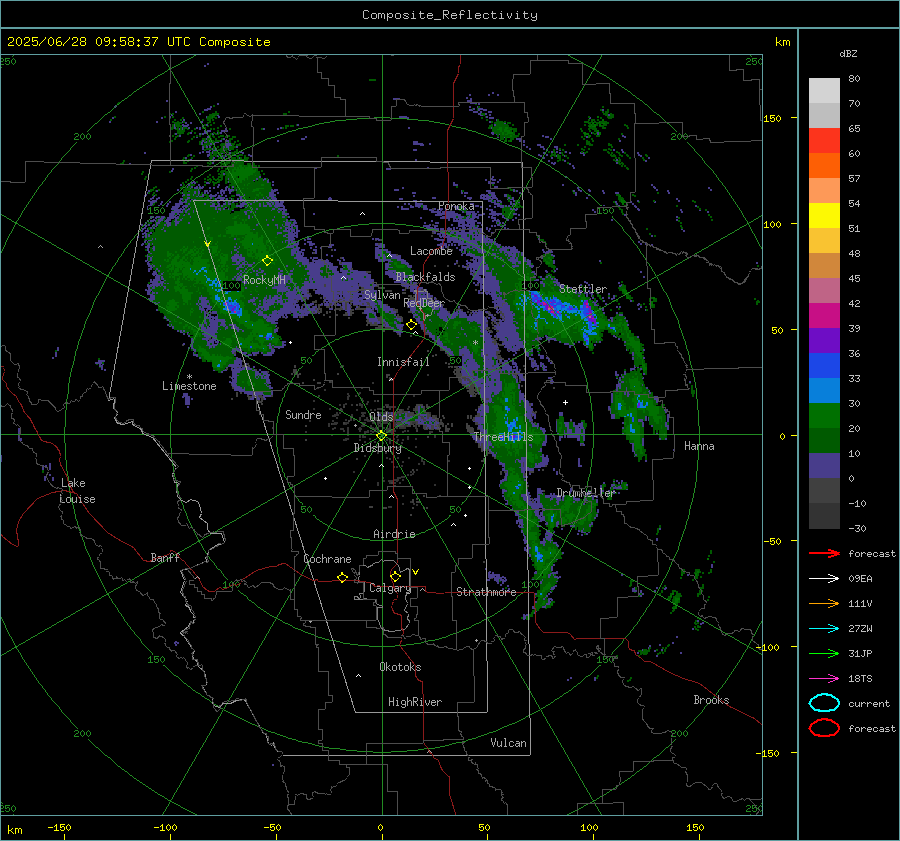This screenshot has width=900, height=841.
Task: Click the magenta 18TS arrow symbol
Action: 824,679
